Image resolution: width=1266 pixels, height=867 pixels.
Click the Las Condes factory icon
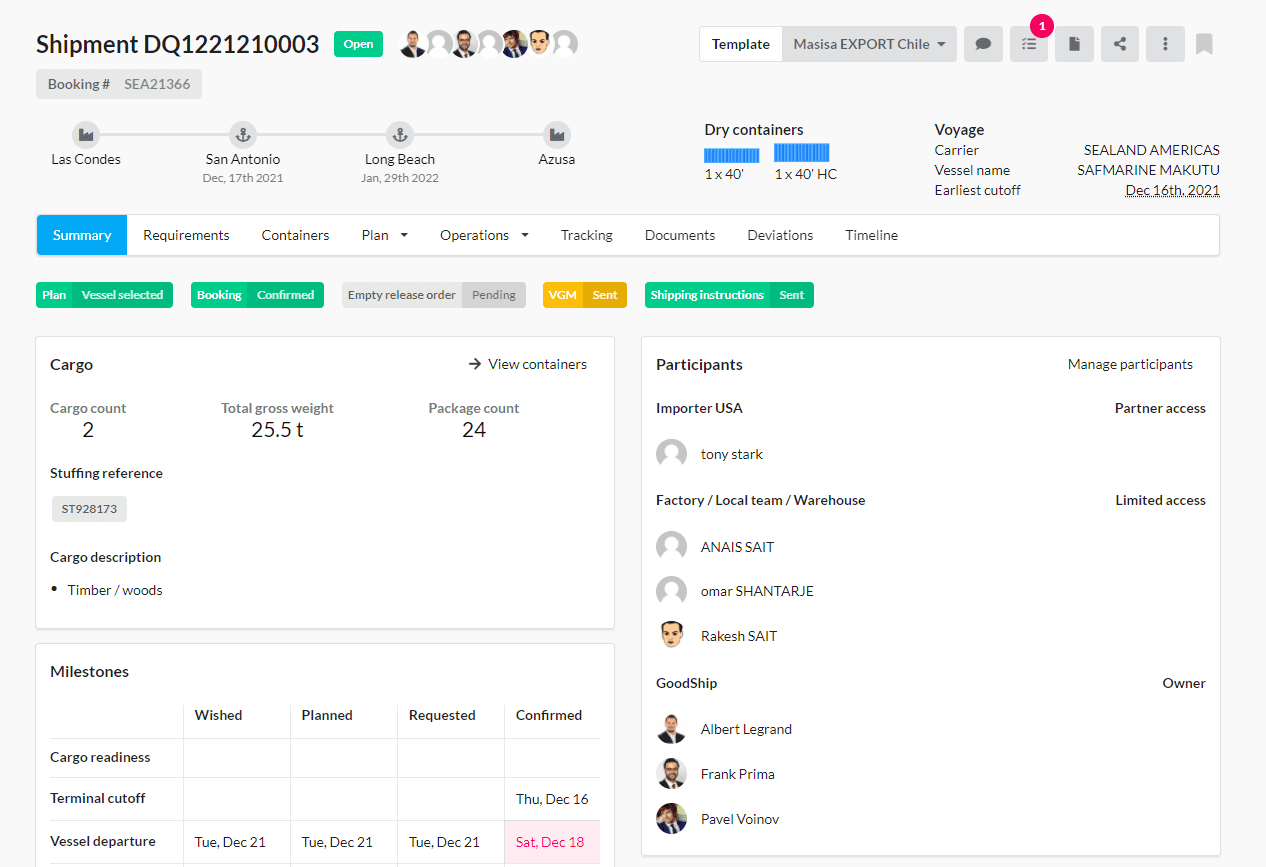coord(86,135)
